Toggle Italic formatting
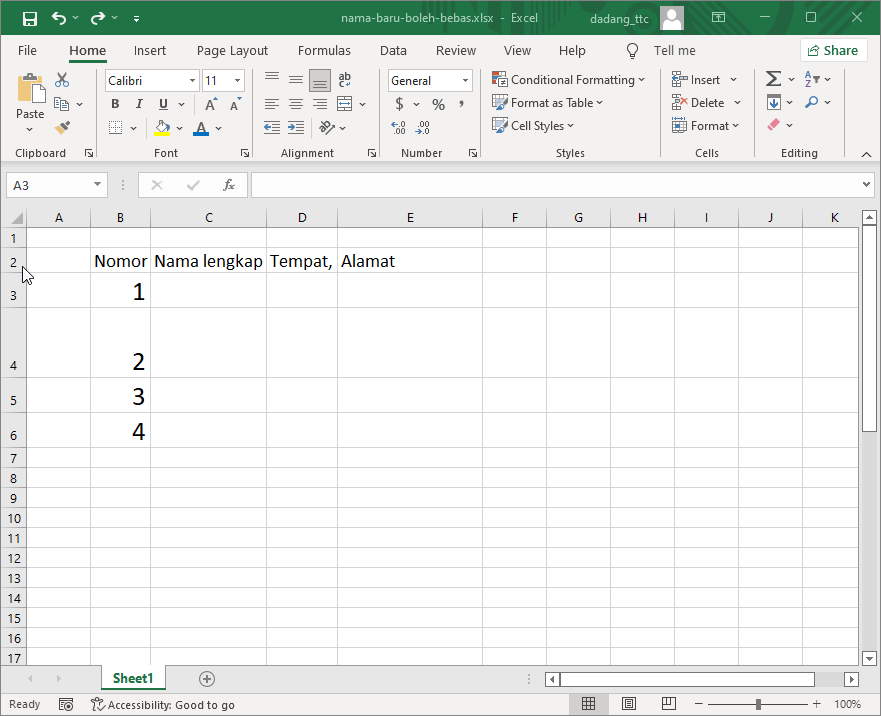 tap(139, 104)
